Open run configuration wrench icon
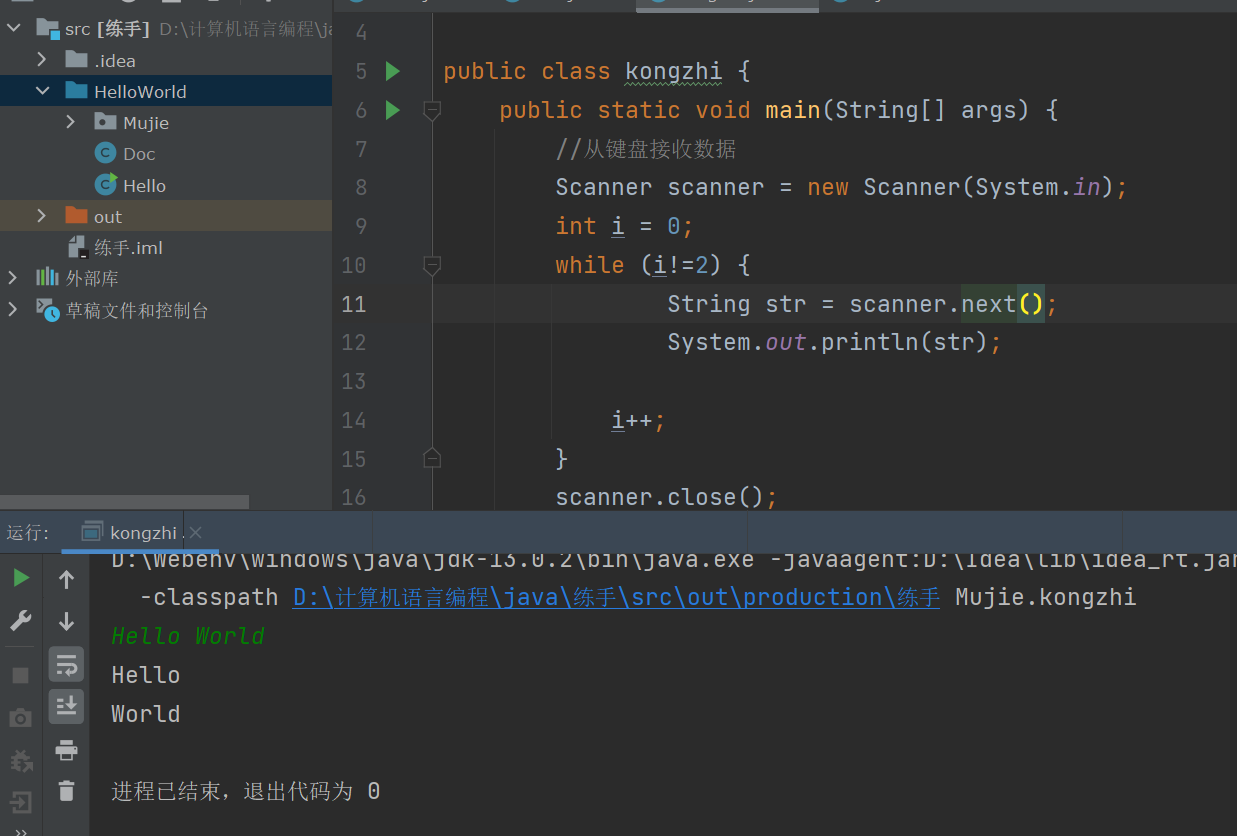 tap(21, 621)
